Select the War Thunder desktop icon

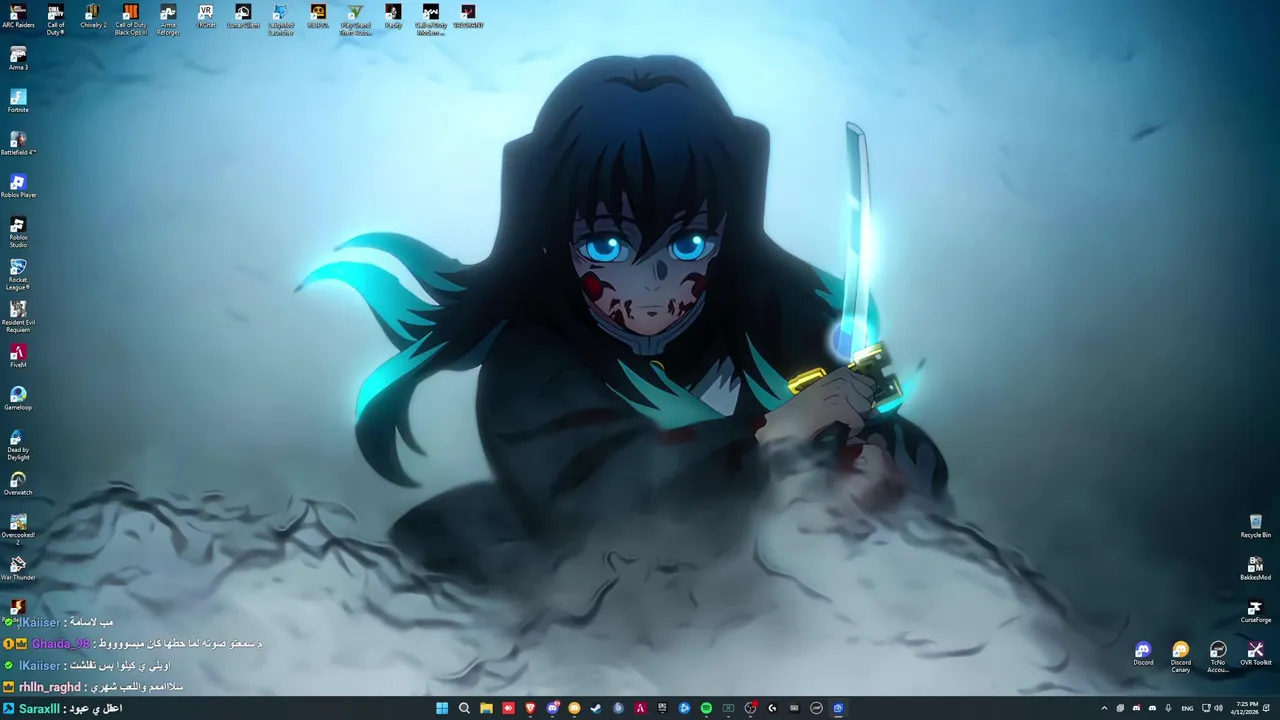click(x=18, y=568)
